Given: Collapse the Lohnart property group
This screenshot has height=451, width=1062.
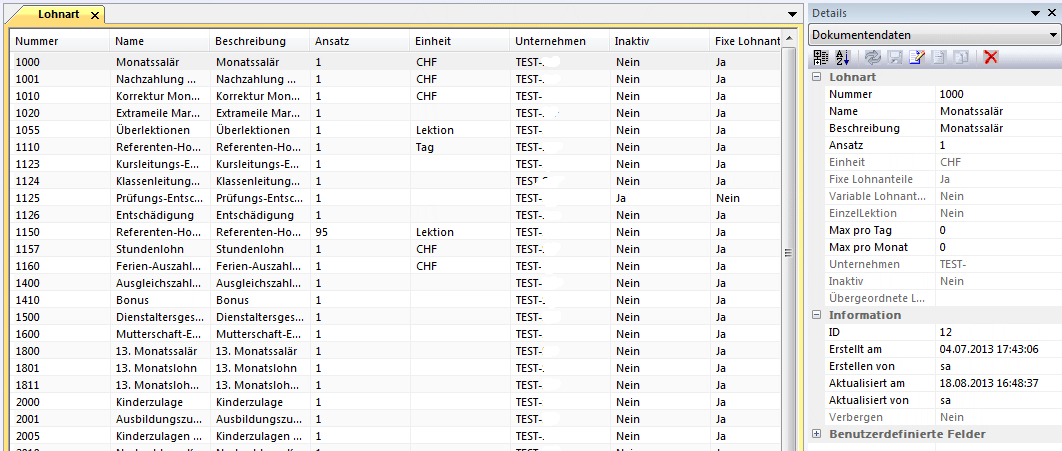Looking at the screenshot, I should [817, 77].
